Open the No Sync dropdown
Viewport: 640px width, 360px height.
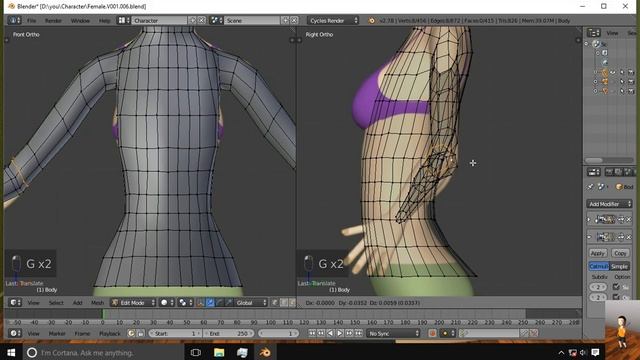point(393,333)
